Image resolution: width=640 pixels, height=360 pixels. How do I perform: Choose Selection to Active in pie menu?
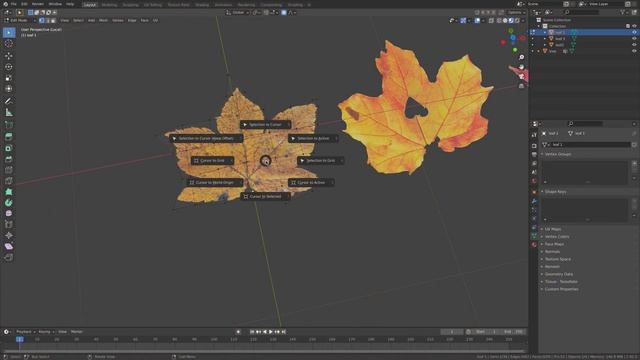click(x=313, y=139)
